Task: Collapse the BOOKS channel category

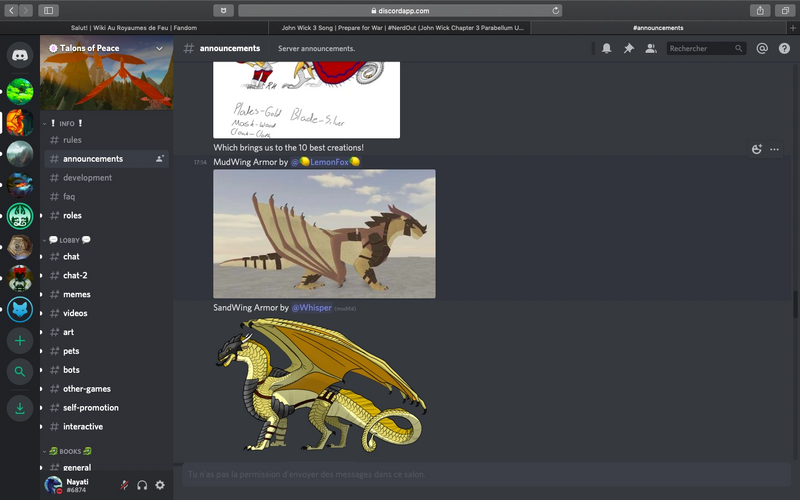Action: click(70, 451)
